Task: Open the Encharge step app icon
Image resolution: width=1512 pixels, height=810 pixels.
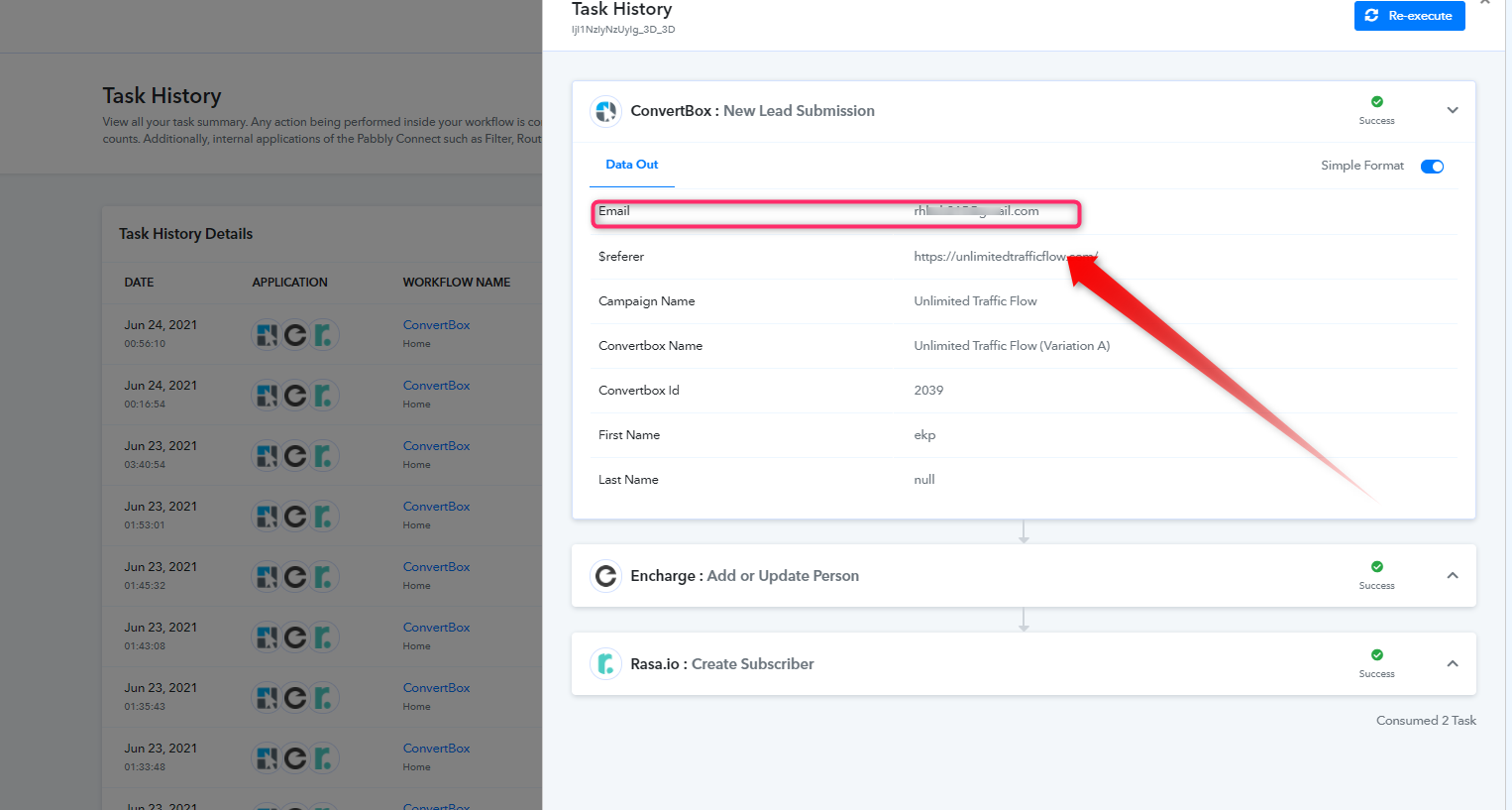Action: click(x=605, y=576)
